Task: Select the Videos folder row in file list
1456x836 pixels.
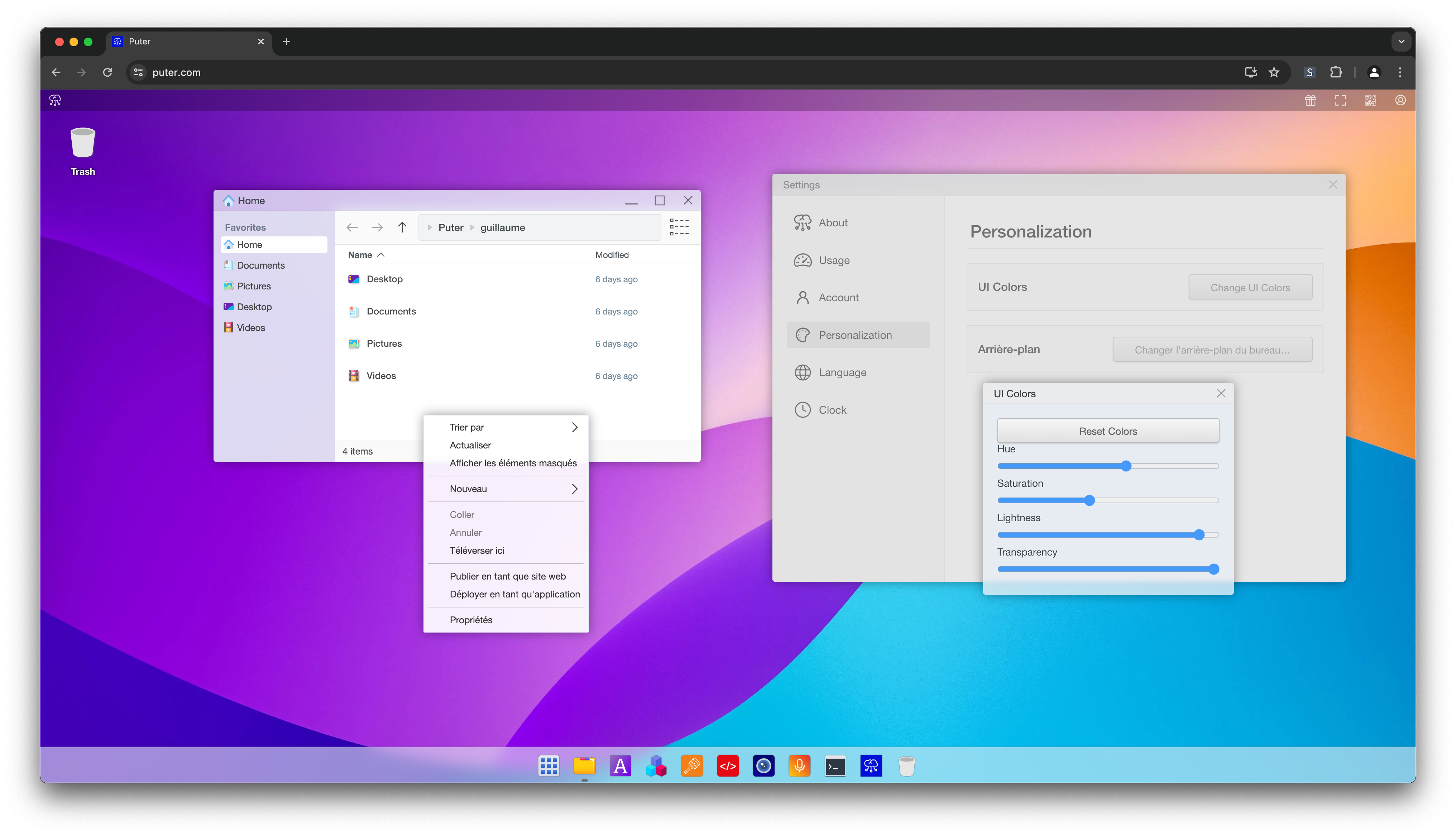Action: [x=517, y=375]
